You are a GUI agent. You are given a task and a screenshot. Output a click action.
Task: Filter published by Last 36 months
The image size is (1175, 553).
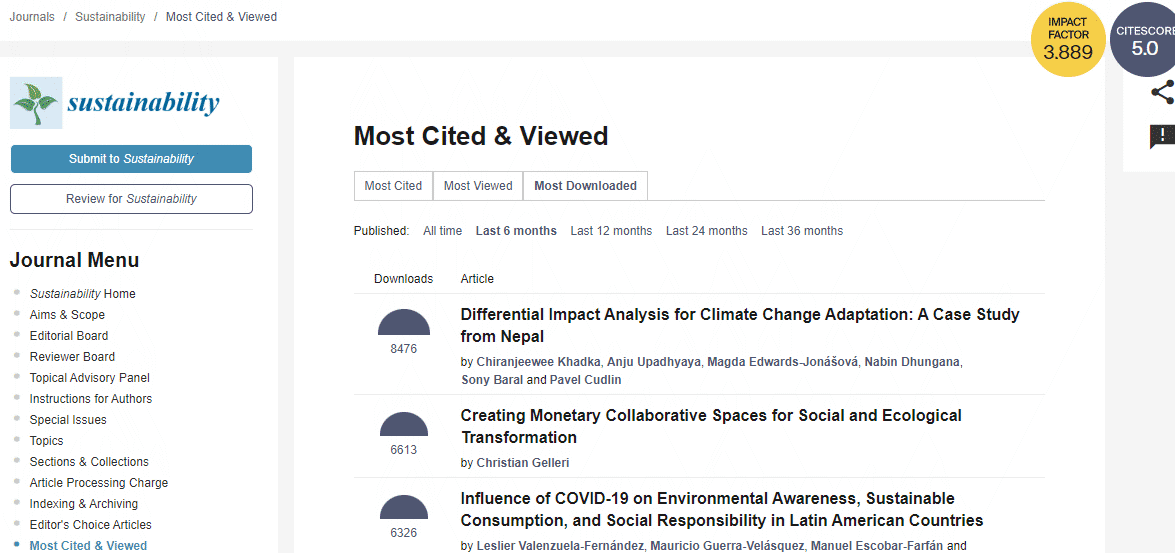[x=802, y=231]
